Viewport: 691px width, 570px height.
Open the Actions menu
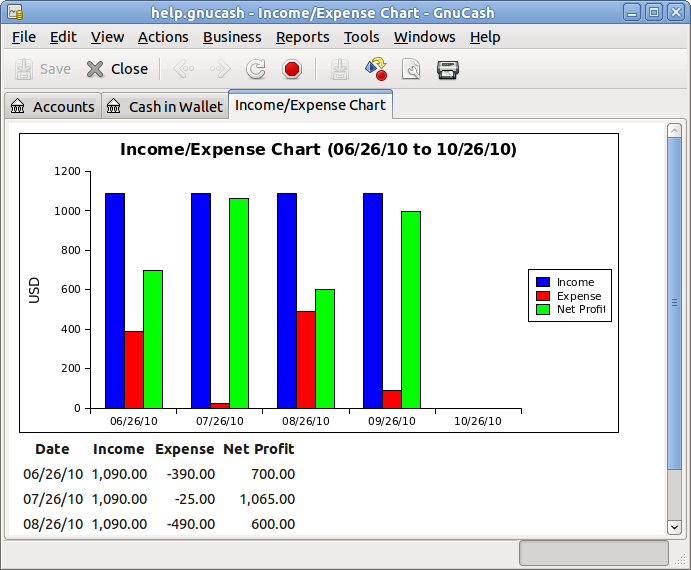click(x=163, y=37)
